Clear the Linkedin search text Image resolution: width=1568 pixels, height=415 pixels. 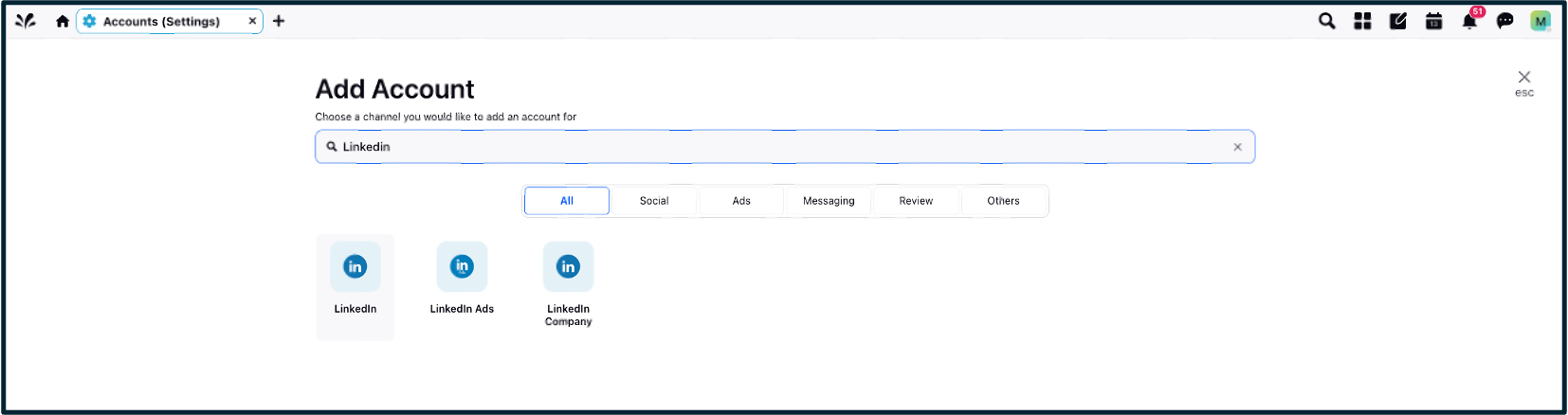[1237, 147]
